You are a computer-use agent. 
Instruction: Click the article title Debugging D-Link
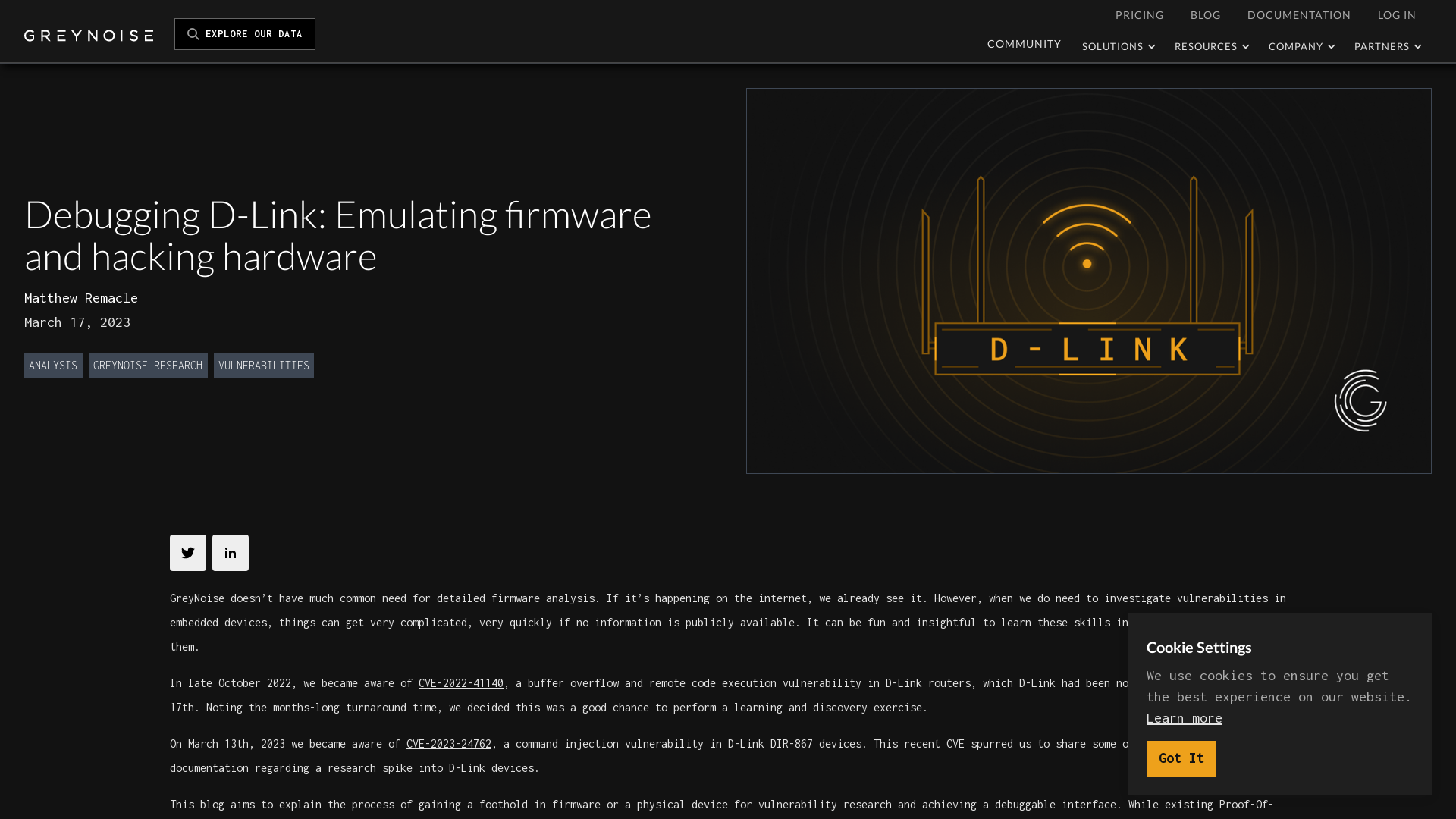click(x=338, y=235)
